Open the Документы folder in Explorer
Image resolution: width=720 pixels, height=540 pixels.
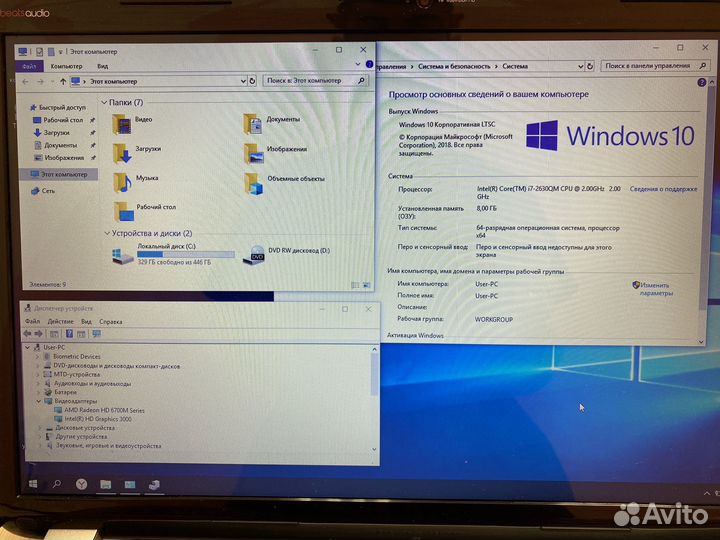point(271,124)
